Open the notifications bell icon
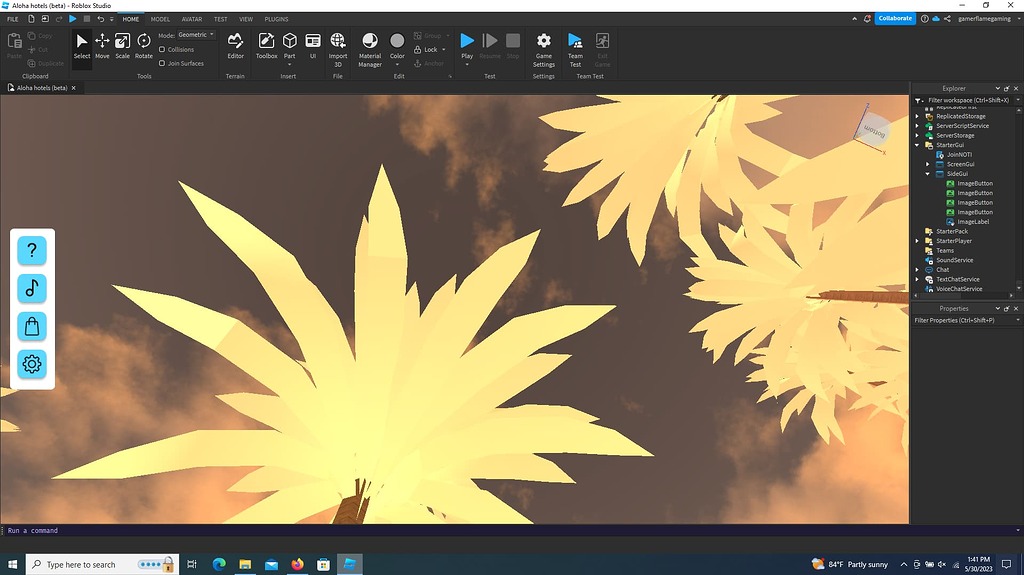 [867, 19]
